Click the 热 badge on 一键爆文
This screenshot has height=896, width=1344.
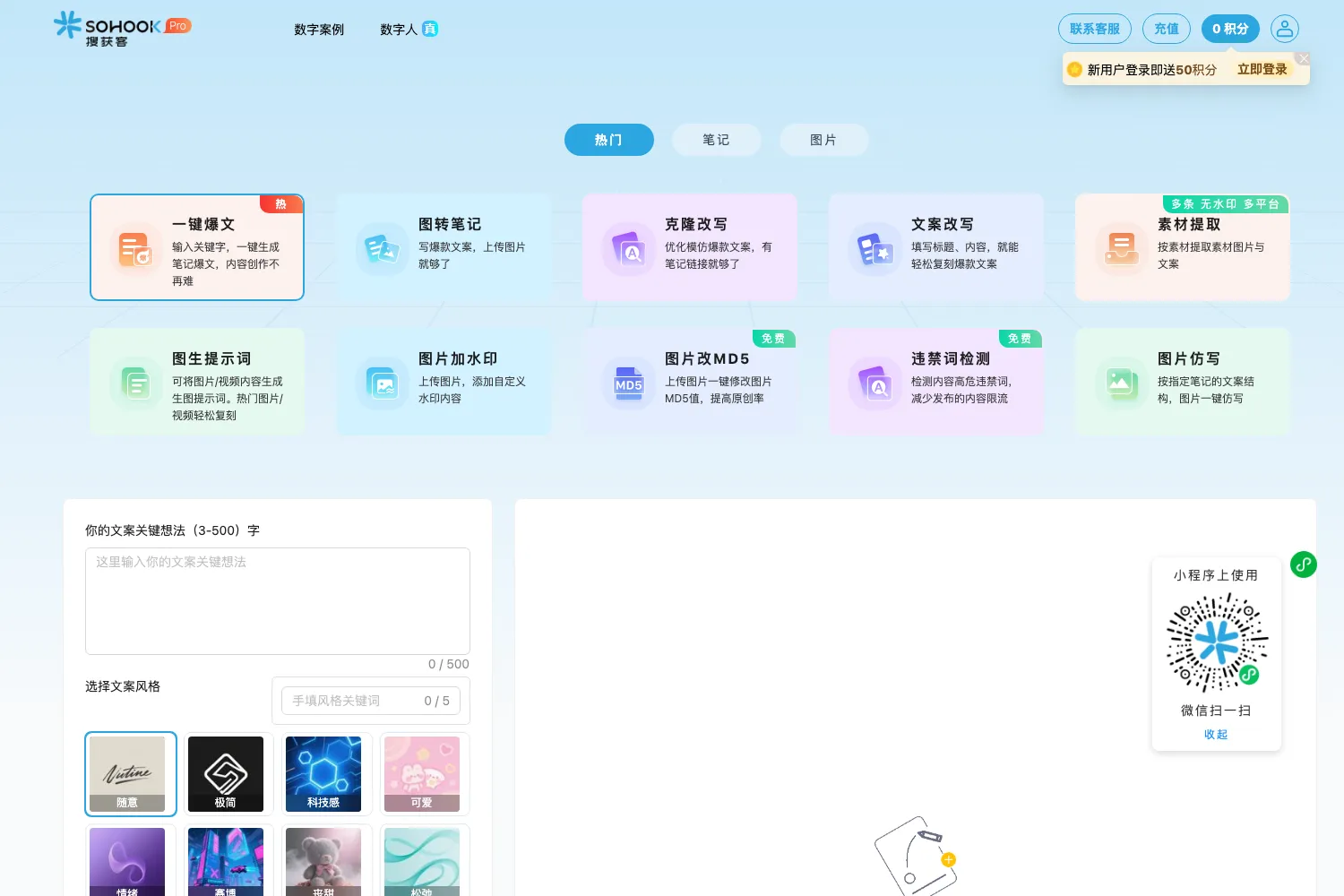pyautogui.click(x=281, y=204)
